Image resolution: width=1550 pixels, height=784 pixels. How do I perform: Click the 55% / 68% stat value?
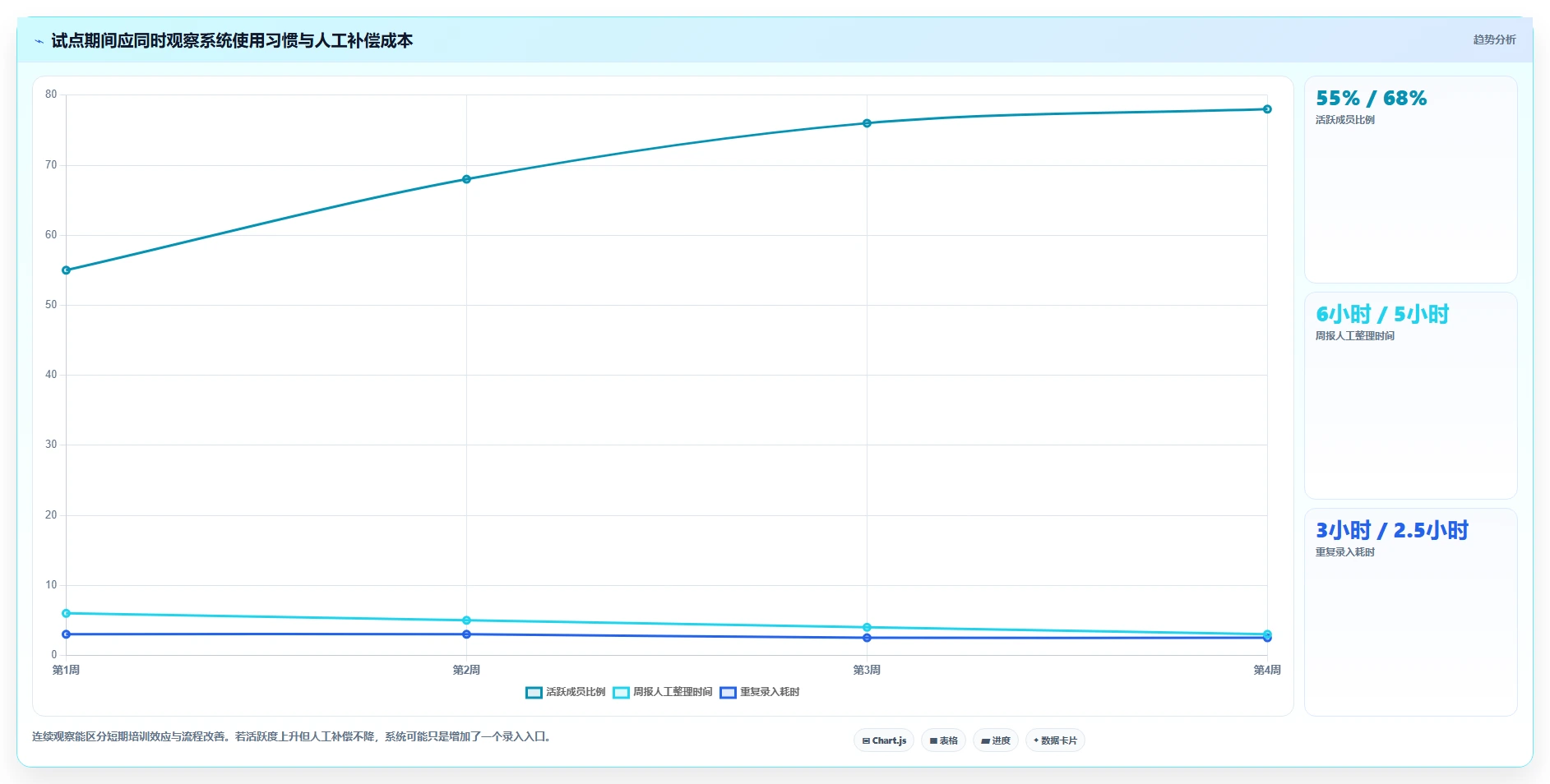(1371, 99)
